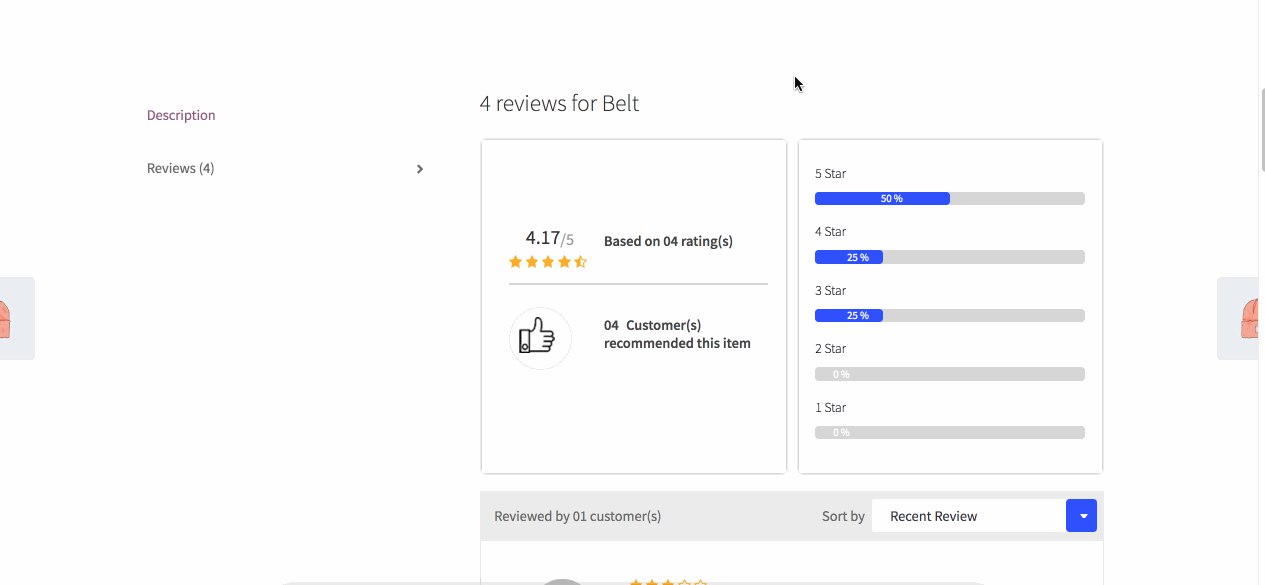Click the 1 Star rating bar
1265x585 pixels.
[x=949, y=433]
